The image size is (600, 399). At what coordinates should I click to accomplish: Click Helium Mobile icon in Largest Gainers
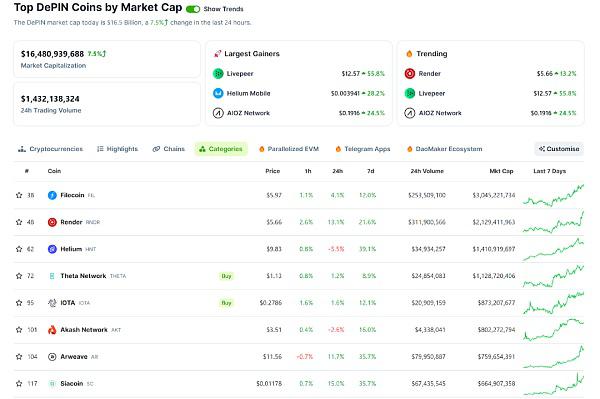pos(218,93)
